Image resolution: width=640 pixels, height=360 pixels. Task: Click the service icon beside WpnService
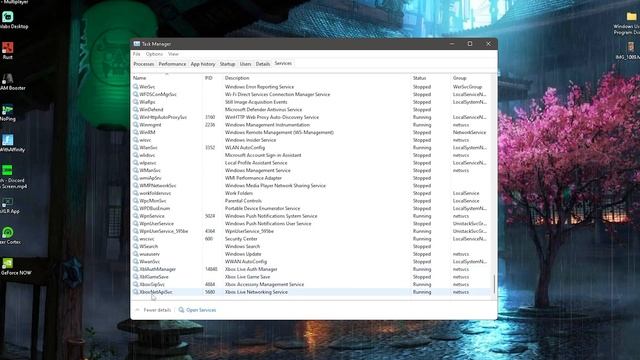point(136,216)
